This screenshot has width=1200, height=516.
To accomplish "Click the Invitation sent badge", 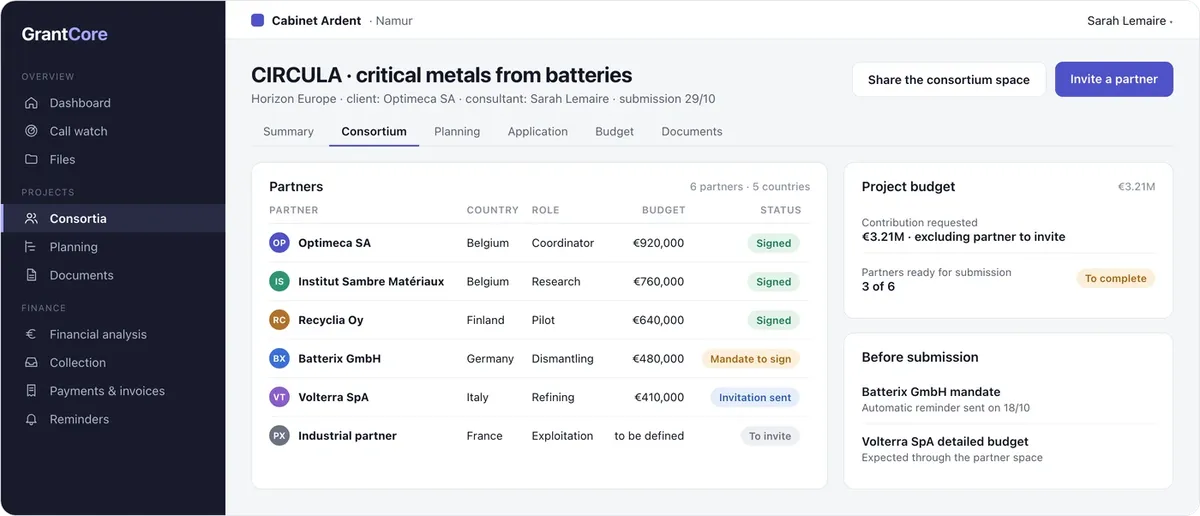I will pos(755,397).
